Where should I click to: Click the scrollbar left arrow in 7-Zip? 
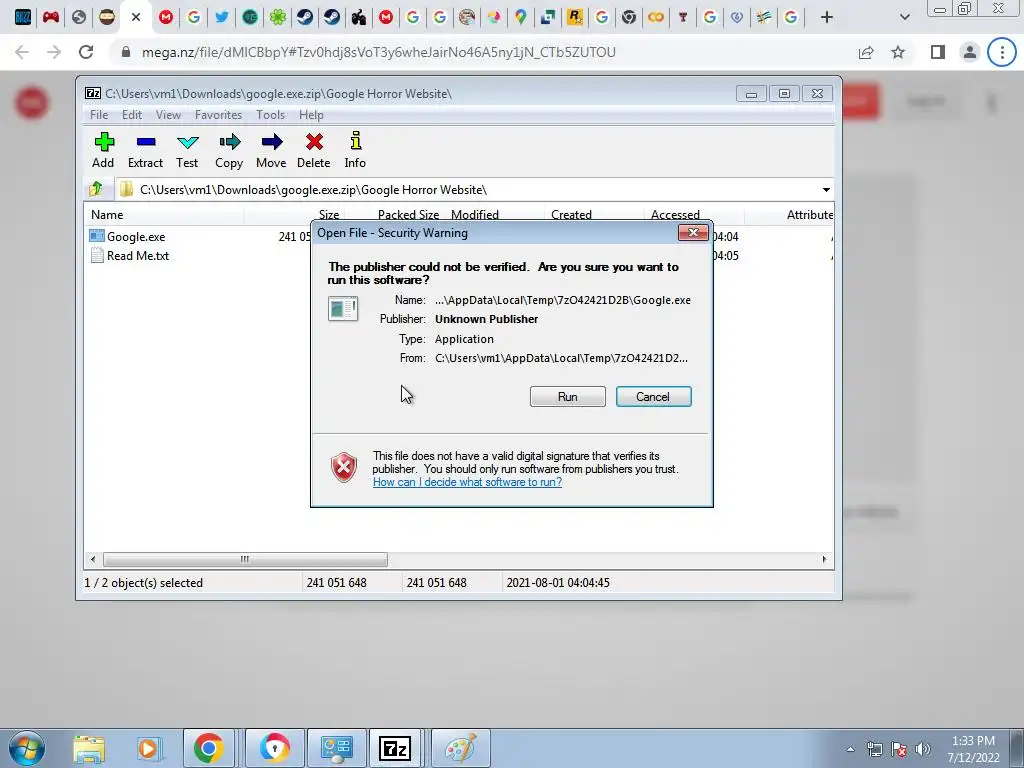pyautogui.click(x=93, y=559)
